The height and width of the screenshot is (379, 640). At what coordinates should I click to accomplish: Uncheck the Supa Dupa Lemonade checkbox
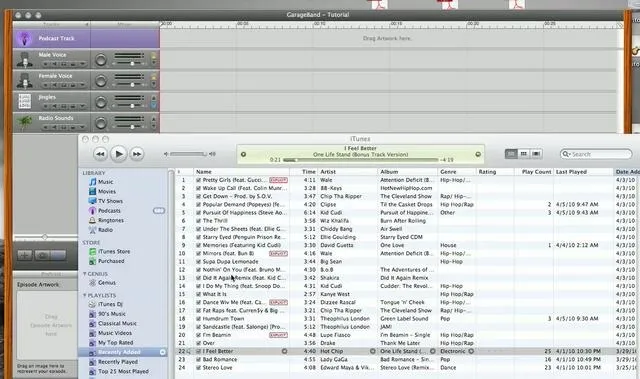(x=198, y=262)
